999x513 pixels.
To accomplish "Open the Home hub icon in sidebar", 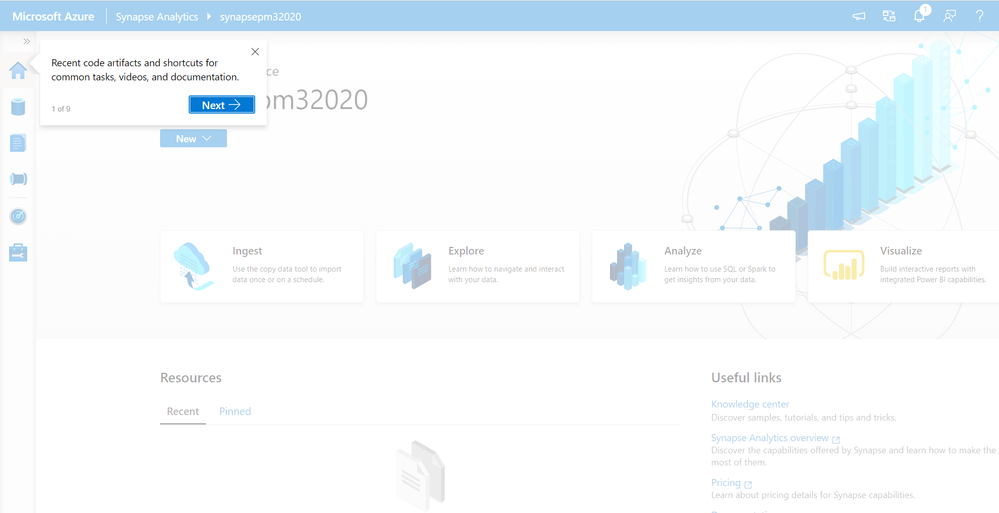I will point(18,71).
